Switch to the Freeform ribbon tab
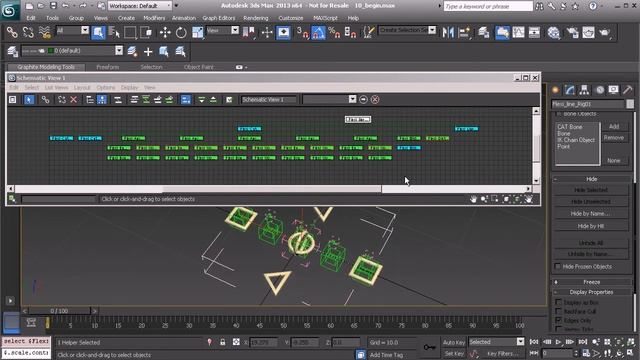640x360 pixels. (108, 67)
